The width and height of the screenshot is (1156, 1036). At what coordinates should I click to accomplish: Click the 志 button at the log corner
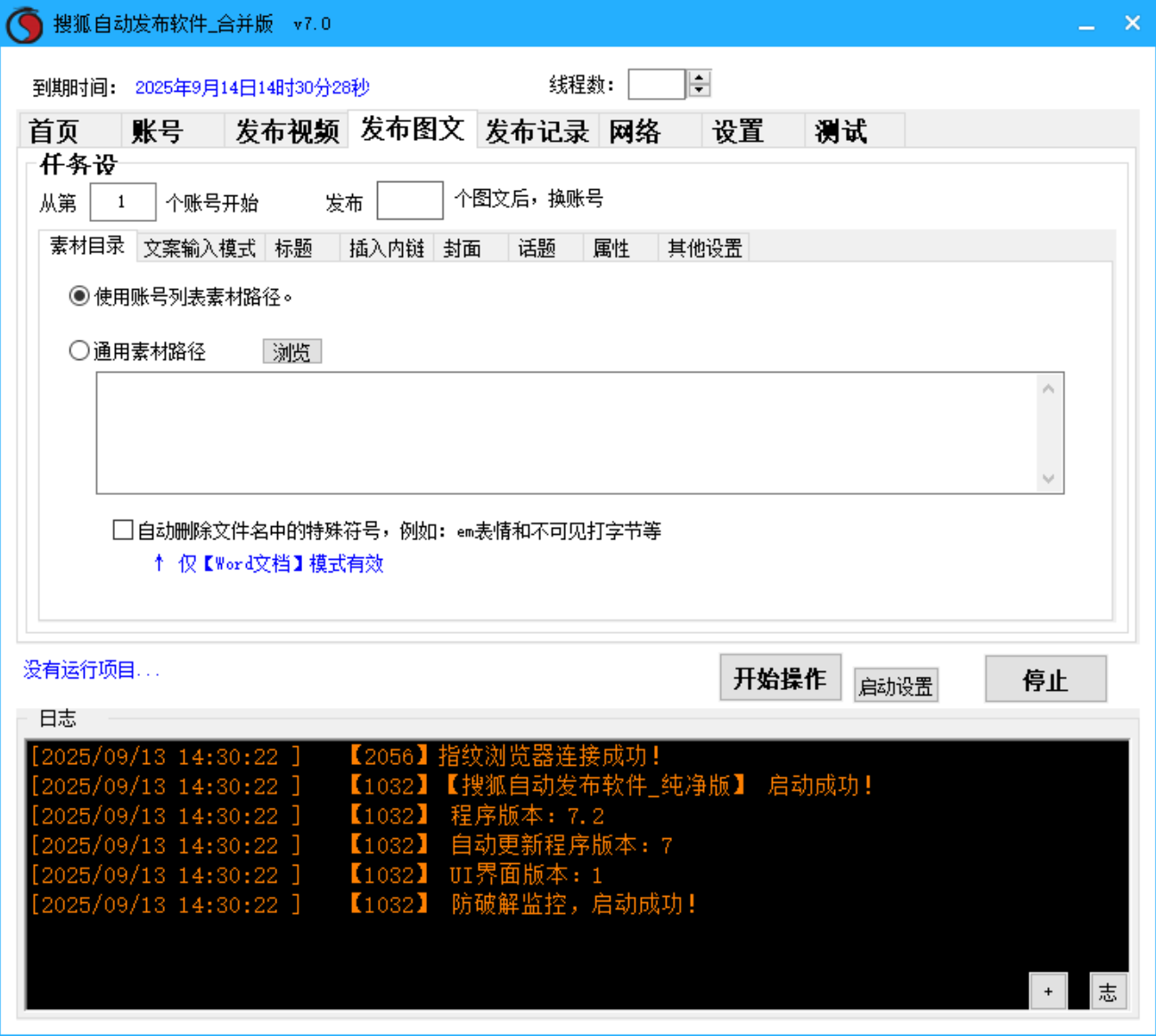tap(1108, 991)
